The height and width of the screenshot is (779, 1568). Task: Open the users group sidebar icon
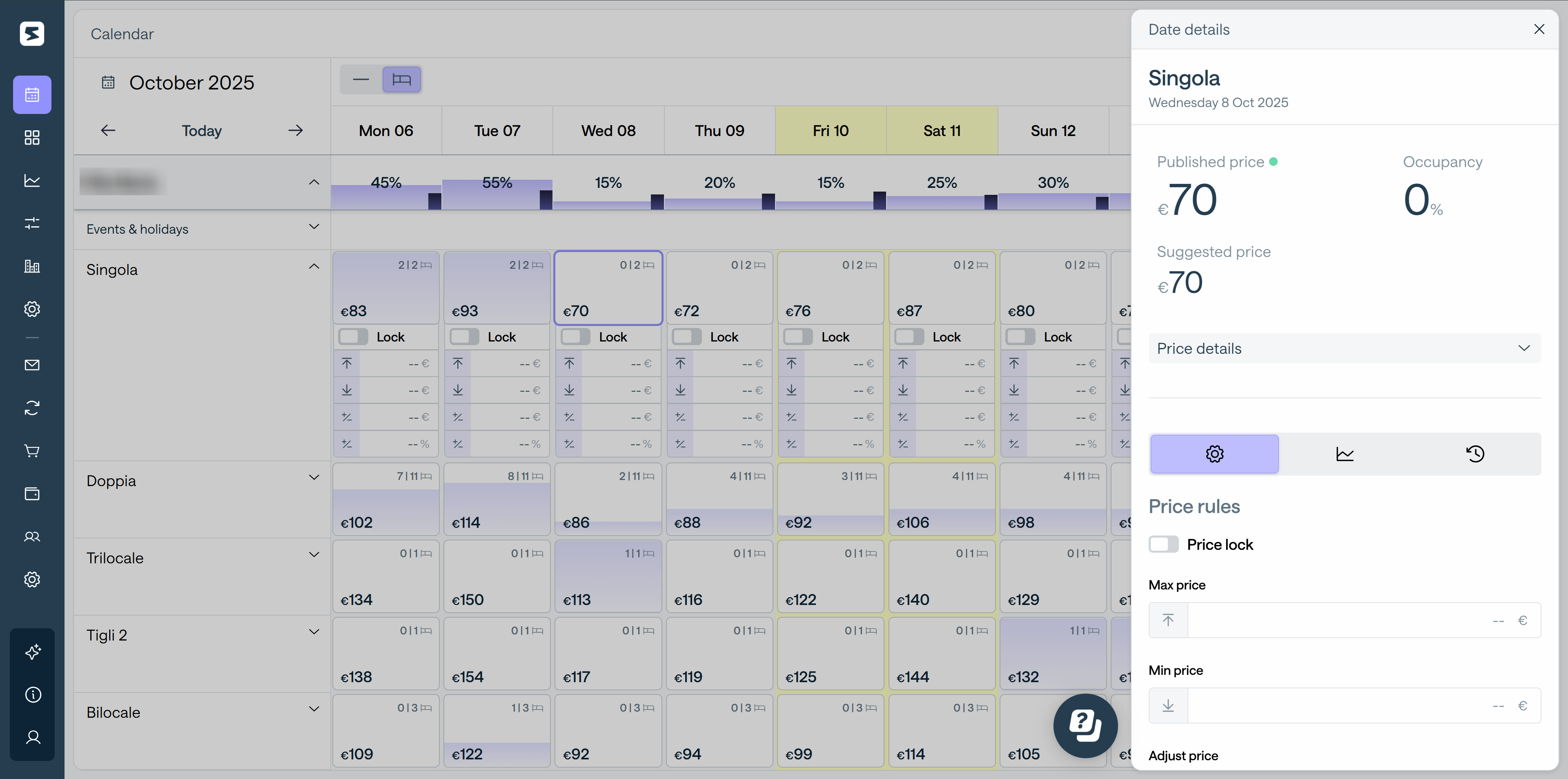32,537
